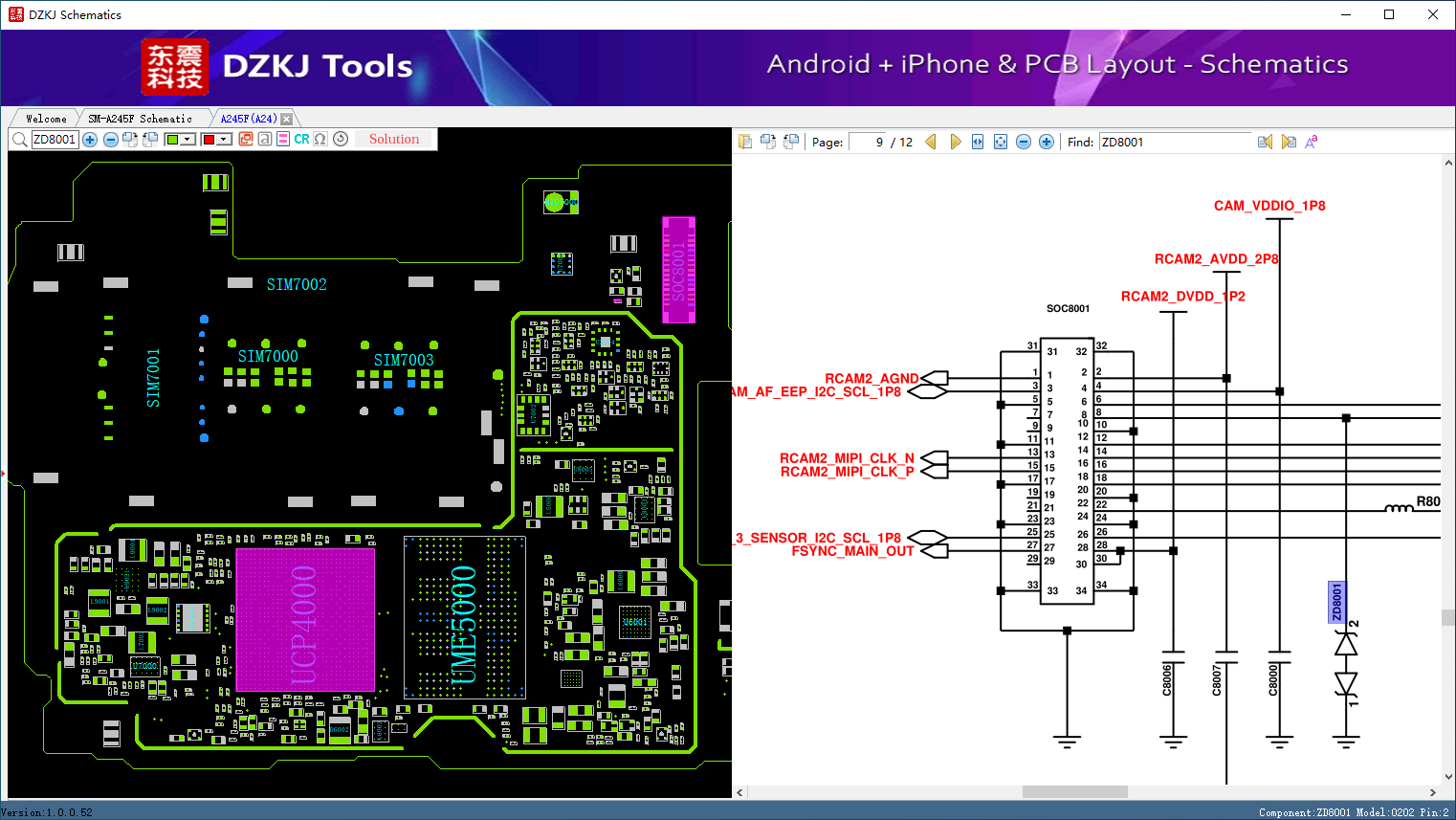Click the schematic horizontal scrollbar thumb
1456x820 pixels.
point(1075,792)
